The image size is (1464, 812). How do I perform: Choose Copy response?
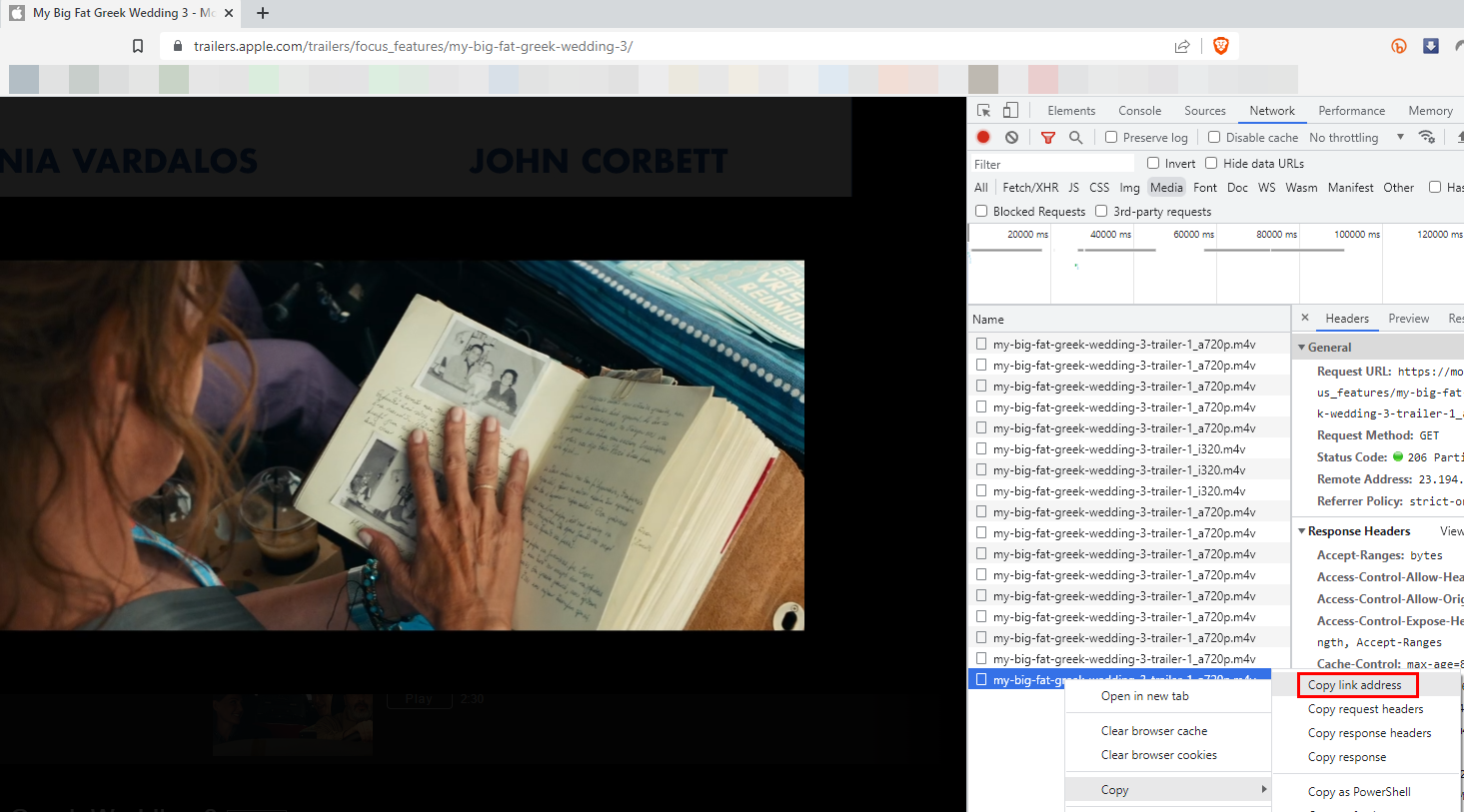pyautogui.click(x=1347, y=757)
